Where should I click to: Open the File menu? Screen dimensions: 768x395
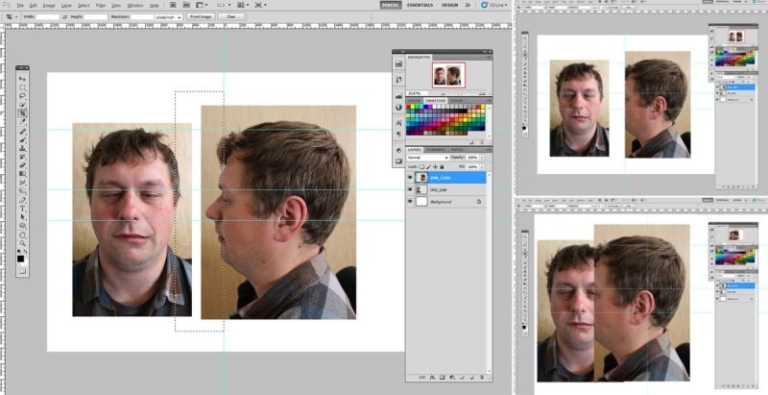tap(20, 5)
